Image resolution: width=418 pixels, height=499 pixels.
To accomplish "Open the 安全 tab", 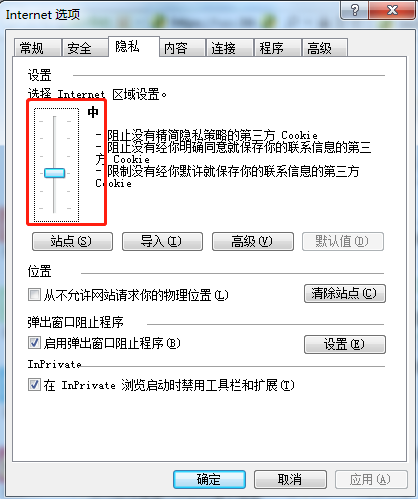I will (x=85, y=48).
